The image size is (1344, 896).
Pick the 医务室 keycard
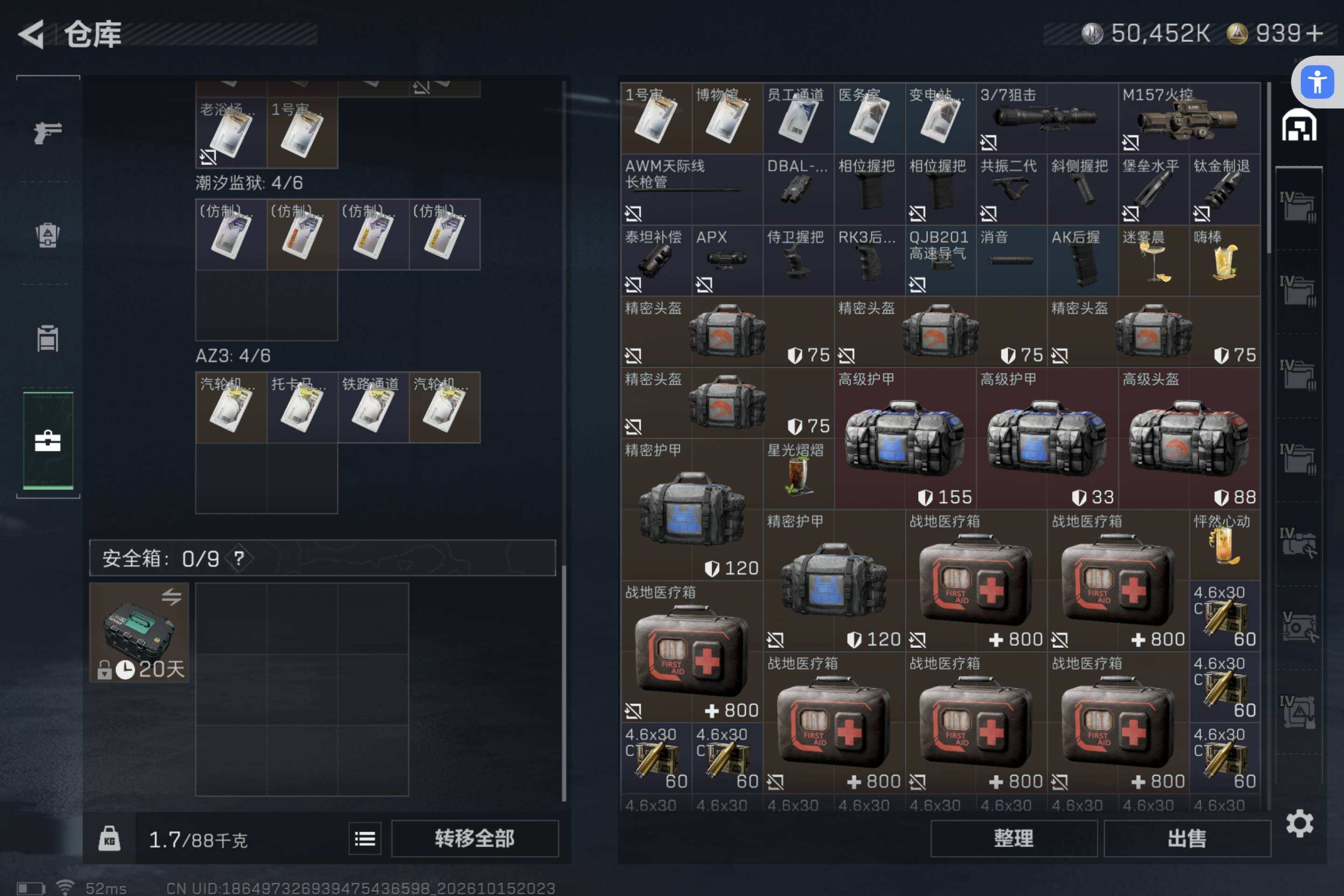(x=870, y=118)
